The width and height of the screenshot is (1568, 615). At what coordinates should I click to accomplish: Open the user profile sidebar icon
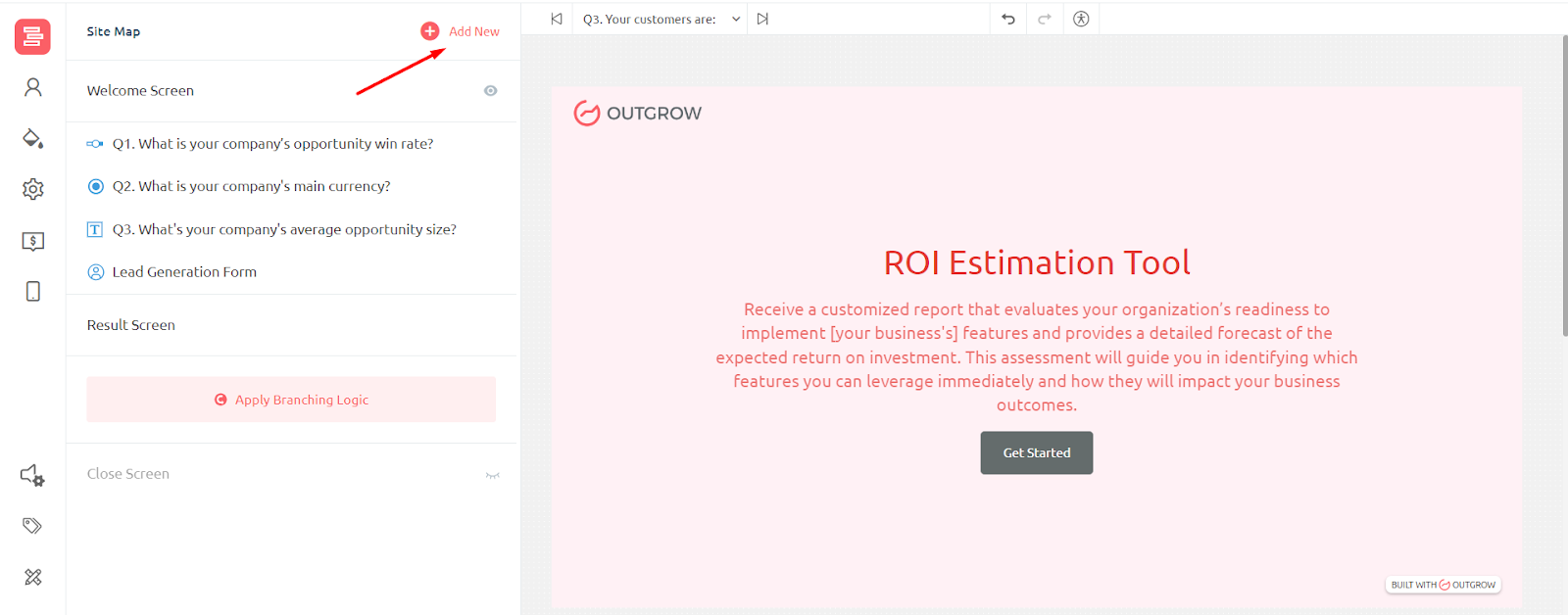click(x=32, y=88)
